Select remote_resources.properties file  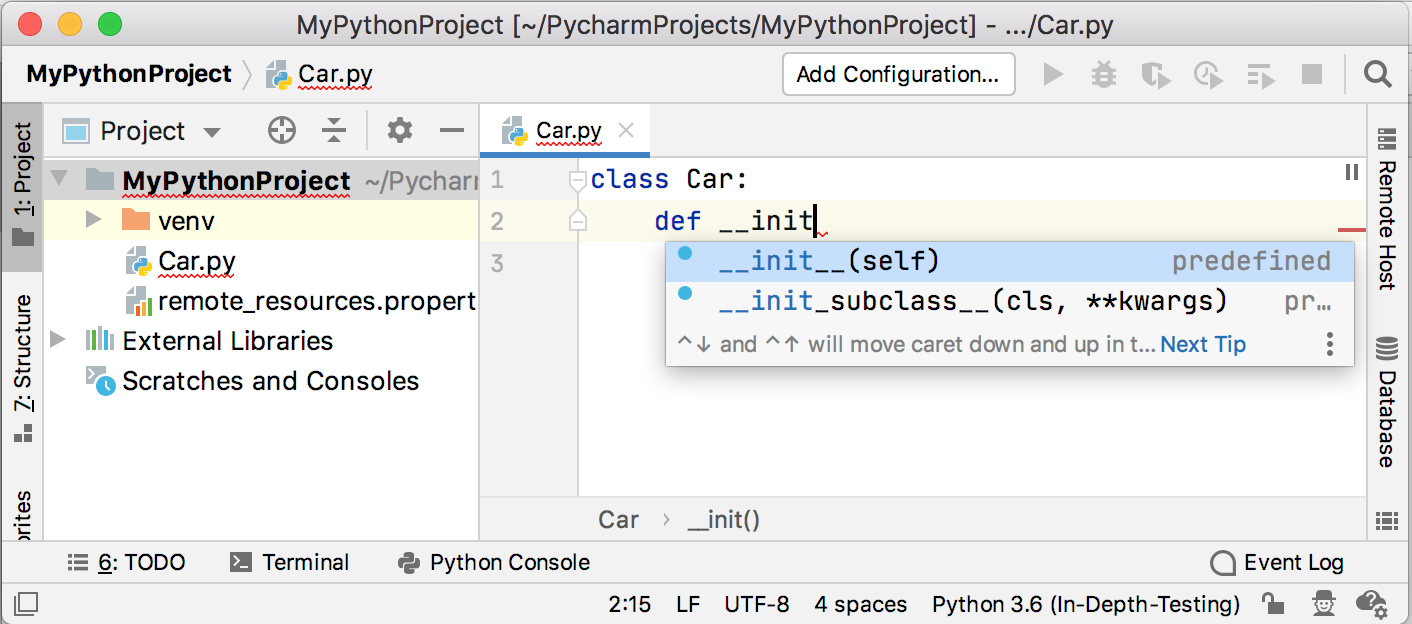(x=300, y=301)
